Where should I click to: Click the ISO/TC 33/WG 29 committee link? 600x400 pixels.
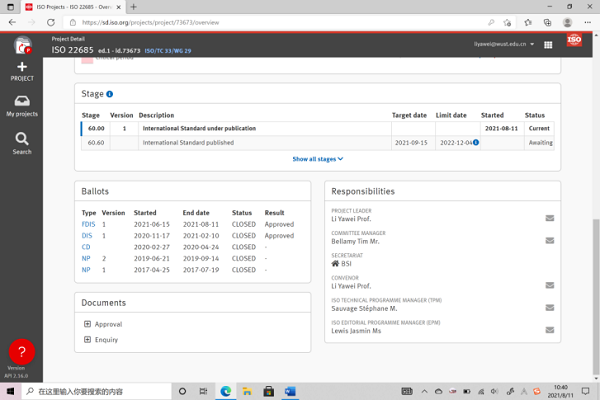tap(168, 50)
